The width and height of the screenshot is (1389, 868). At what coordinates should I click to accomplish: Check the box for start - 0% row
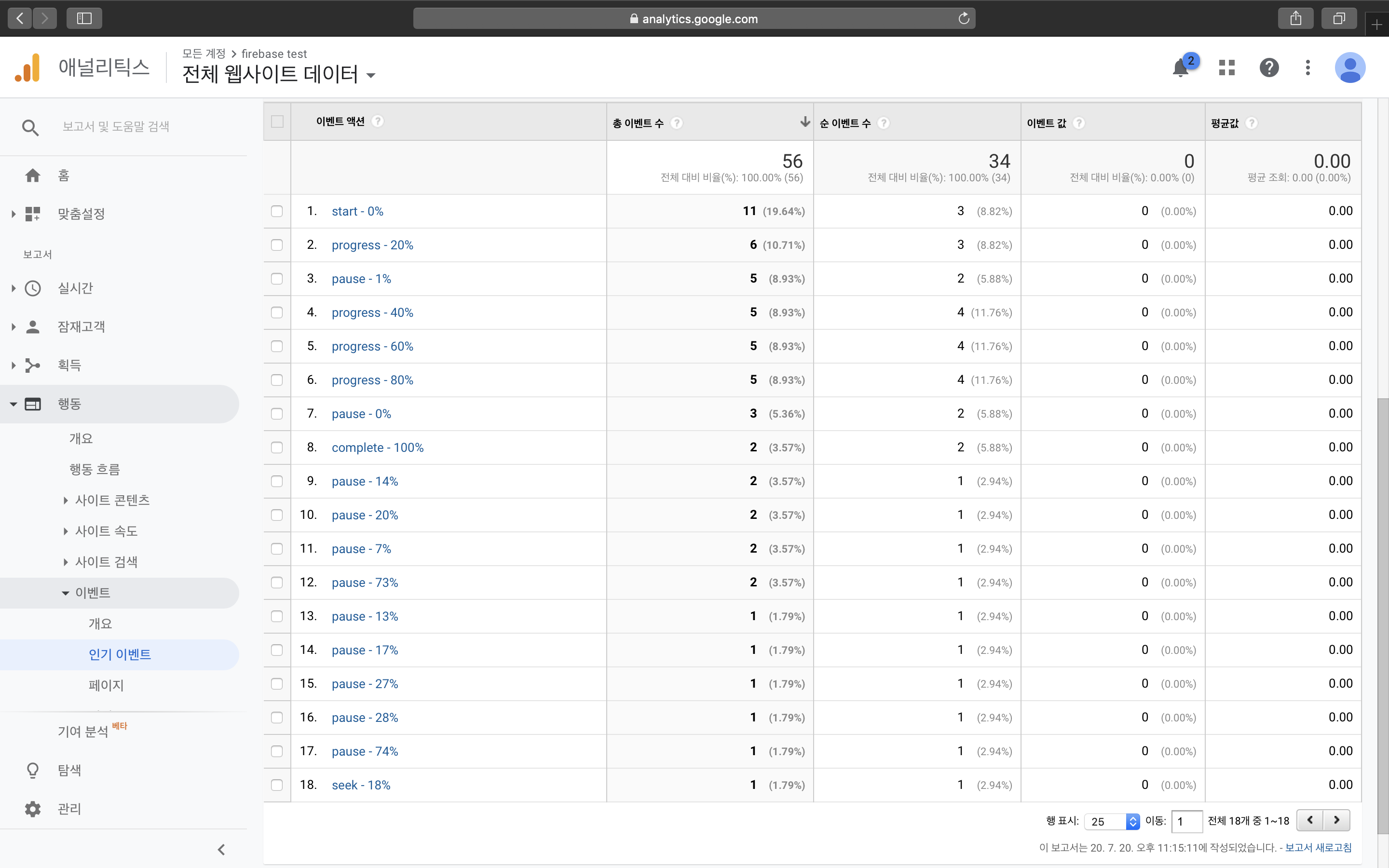coord(277,211)
